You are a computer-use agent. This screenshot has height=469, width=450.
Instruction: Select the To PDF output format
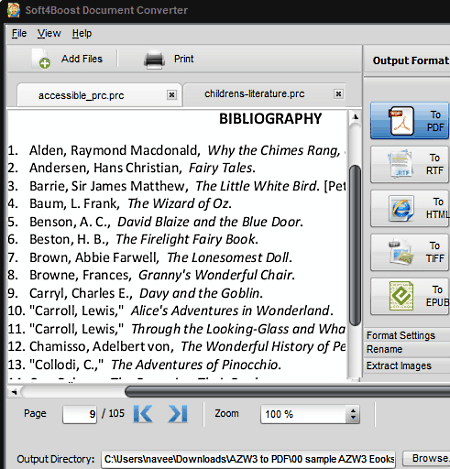tap(410, 121)
